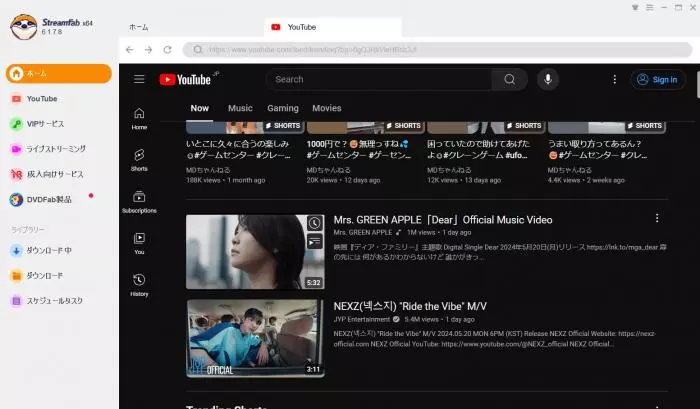Click the YouTube Search field
The image size is (700, 409).
pos(379,79)
